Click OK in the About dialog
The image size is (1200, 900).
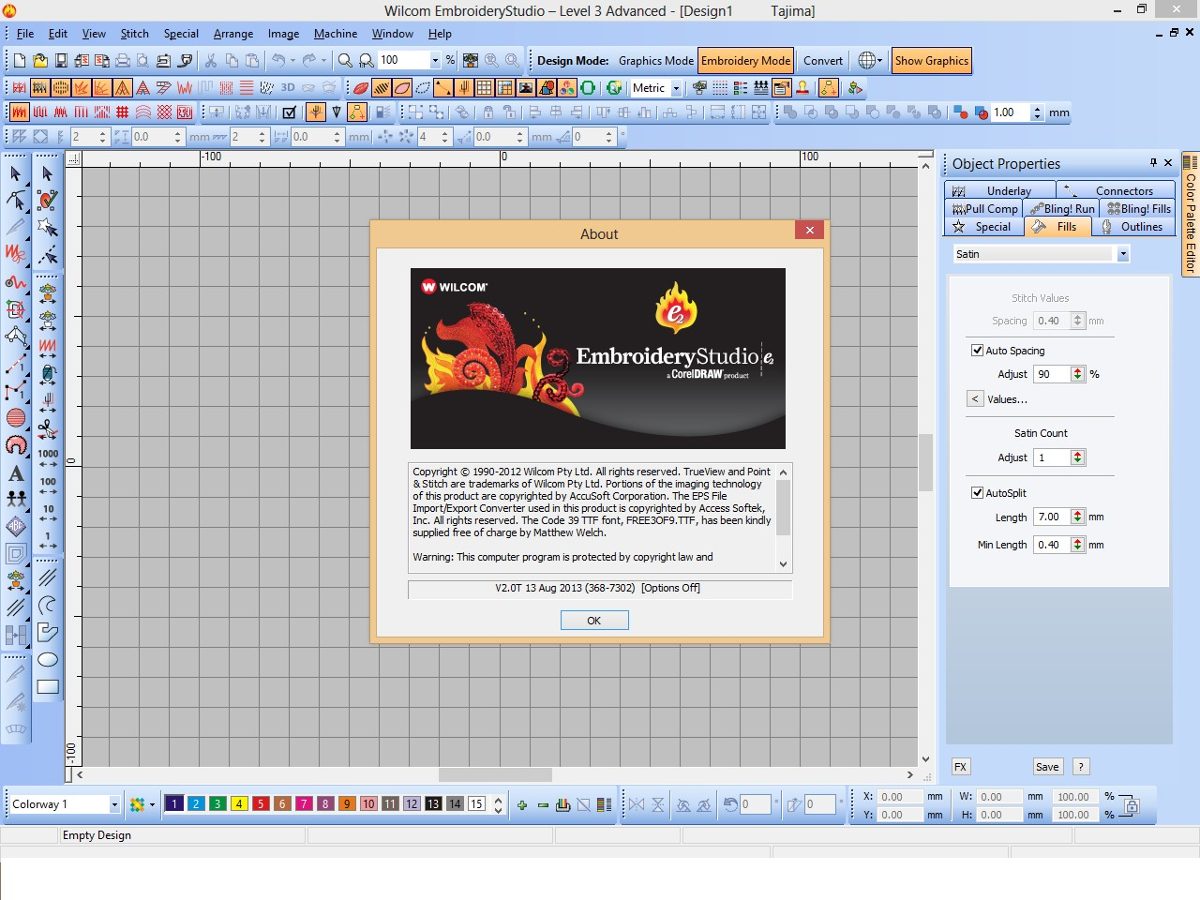[594, 620]
